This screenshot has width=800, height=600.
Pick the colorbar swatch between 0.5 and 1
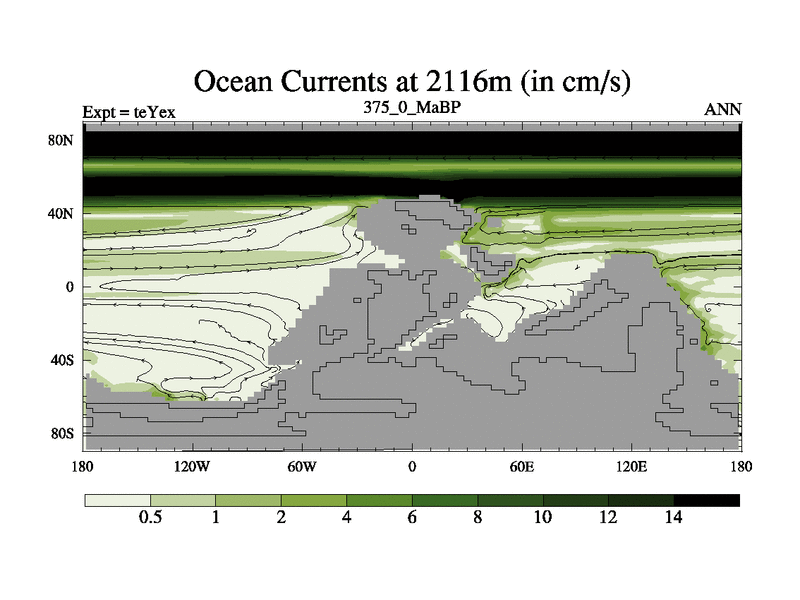tap(183, 499)
